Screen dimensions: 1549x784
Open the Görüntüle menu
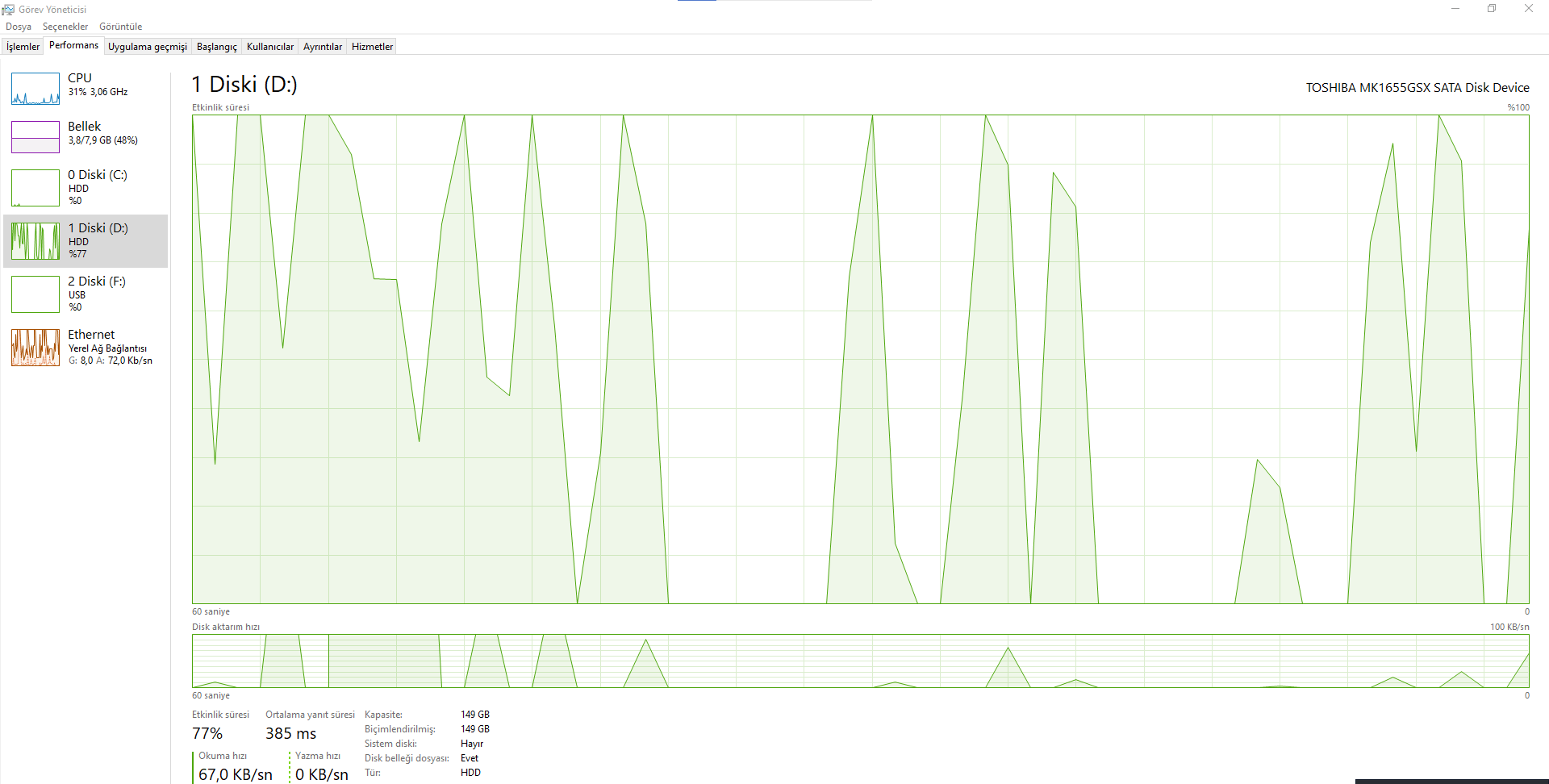[x=121, y=27]
